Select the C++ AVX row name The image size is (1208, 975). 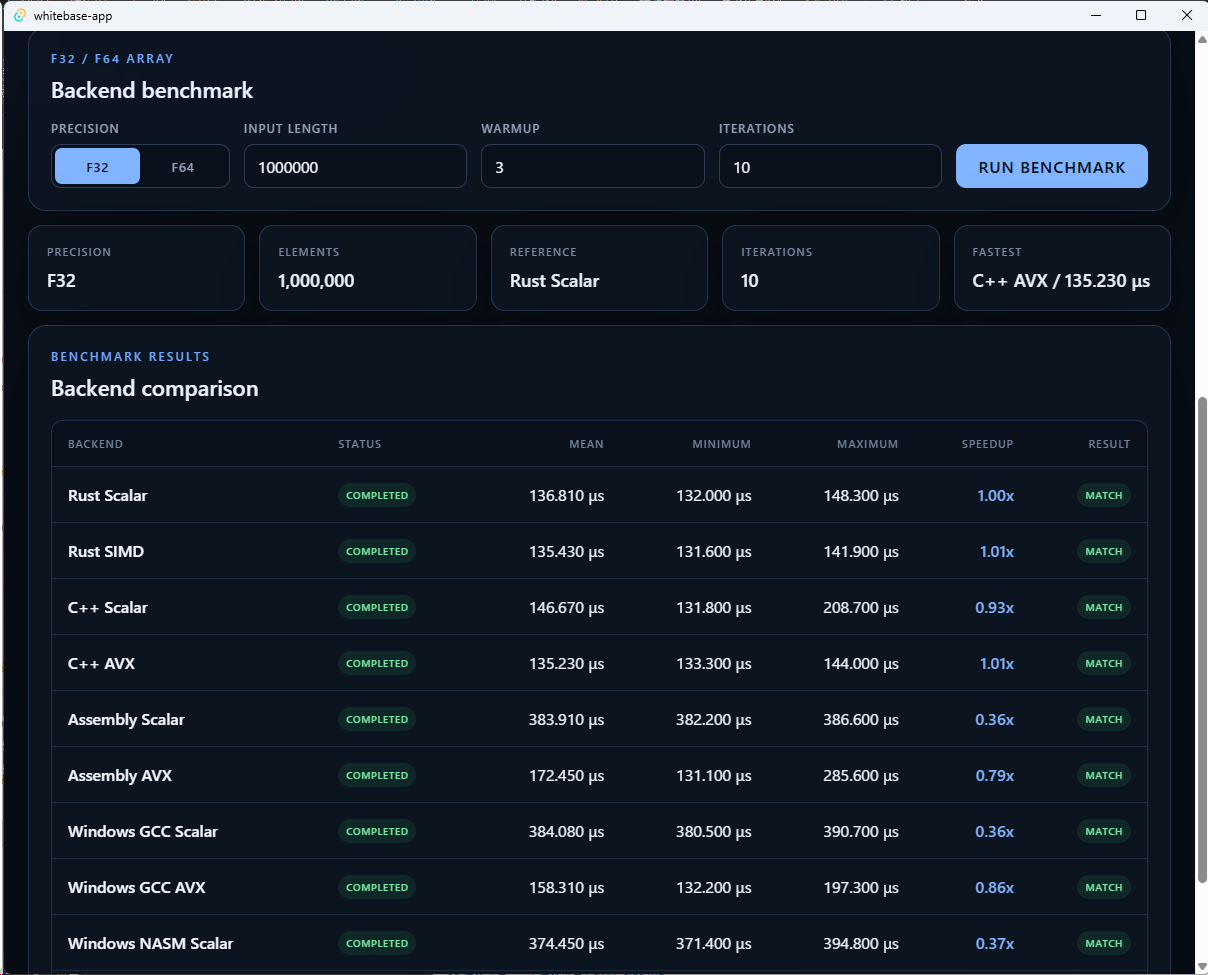click(x=102, y=663)
